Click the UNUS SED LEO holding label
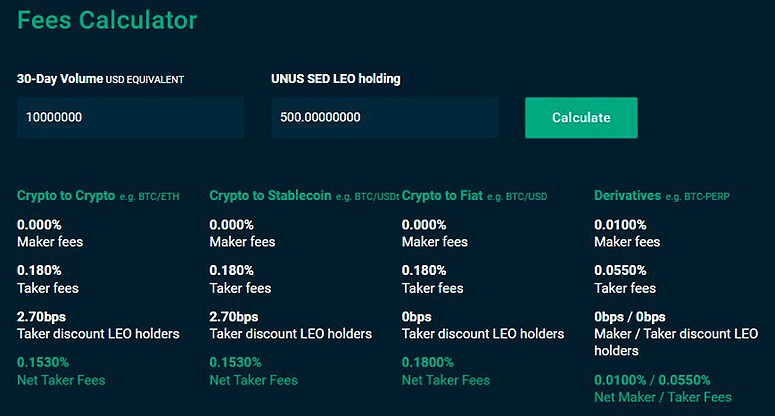Screen dimensions: 775x416 click(342, 78)
